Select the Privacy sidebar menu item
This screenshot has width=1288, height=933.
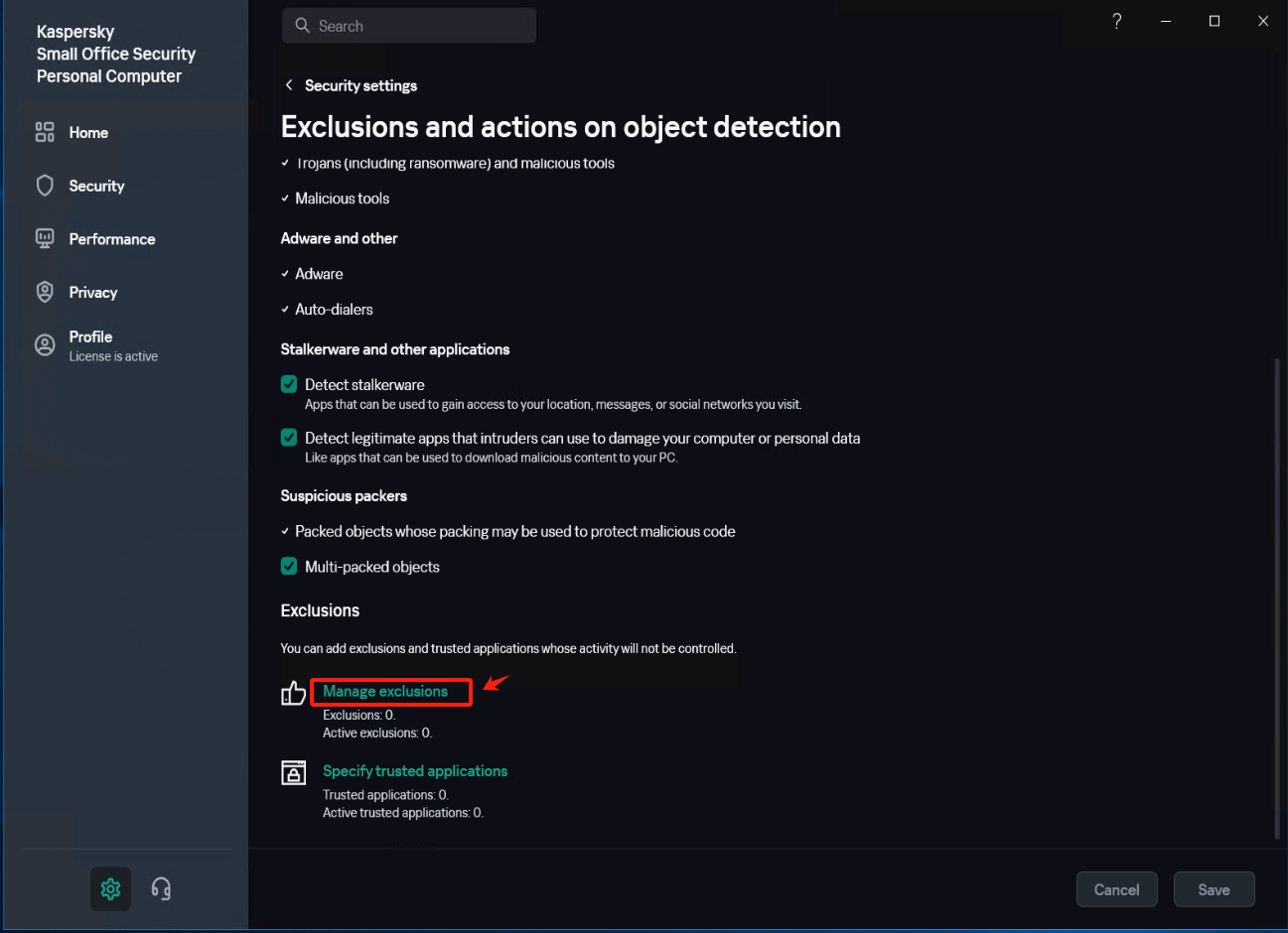point(92,293)
